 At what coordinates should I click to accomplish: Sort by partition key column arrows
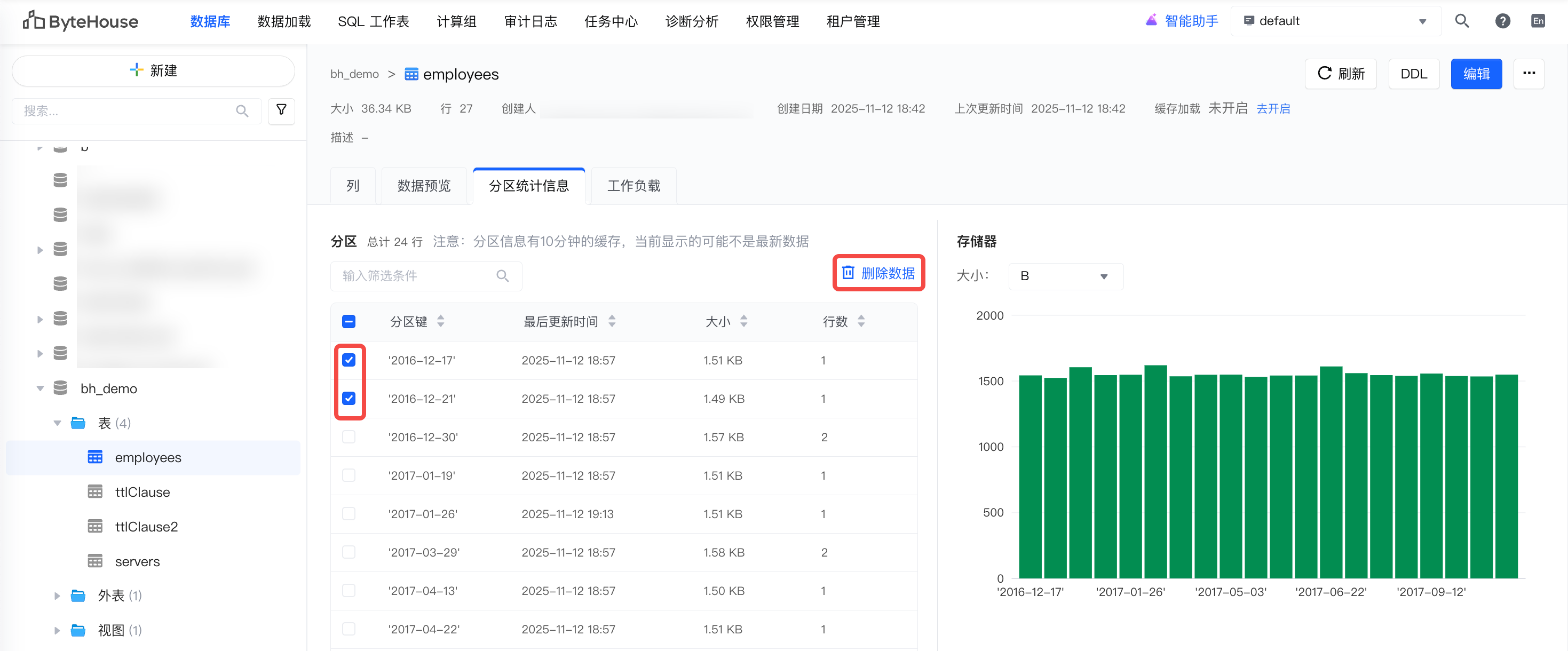[441, 321]
